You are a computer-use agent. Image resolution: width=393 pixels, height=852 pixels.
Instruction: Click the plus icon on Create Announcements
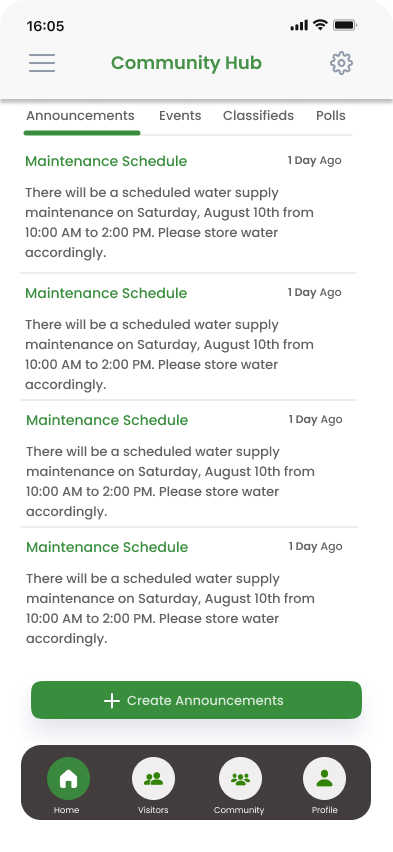(111, 700)
